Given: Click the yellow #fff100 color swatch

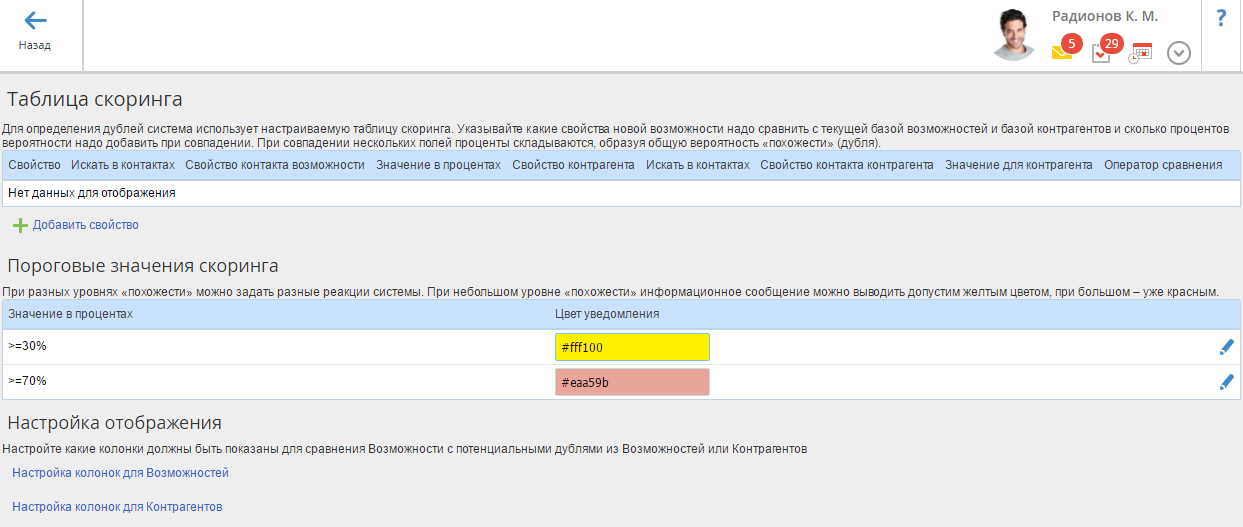Looking at the screenshot, I should (x=632, y=347).
